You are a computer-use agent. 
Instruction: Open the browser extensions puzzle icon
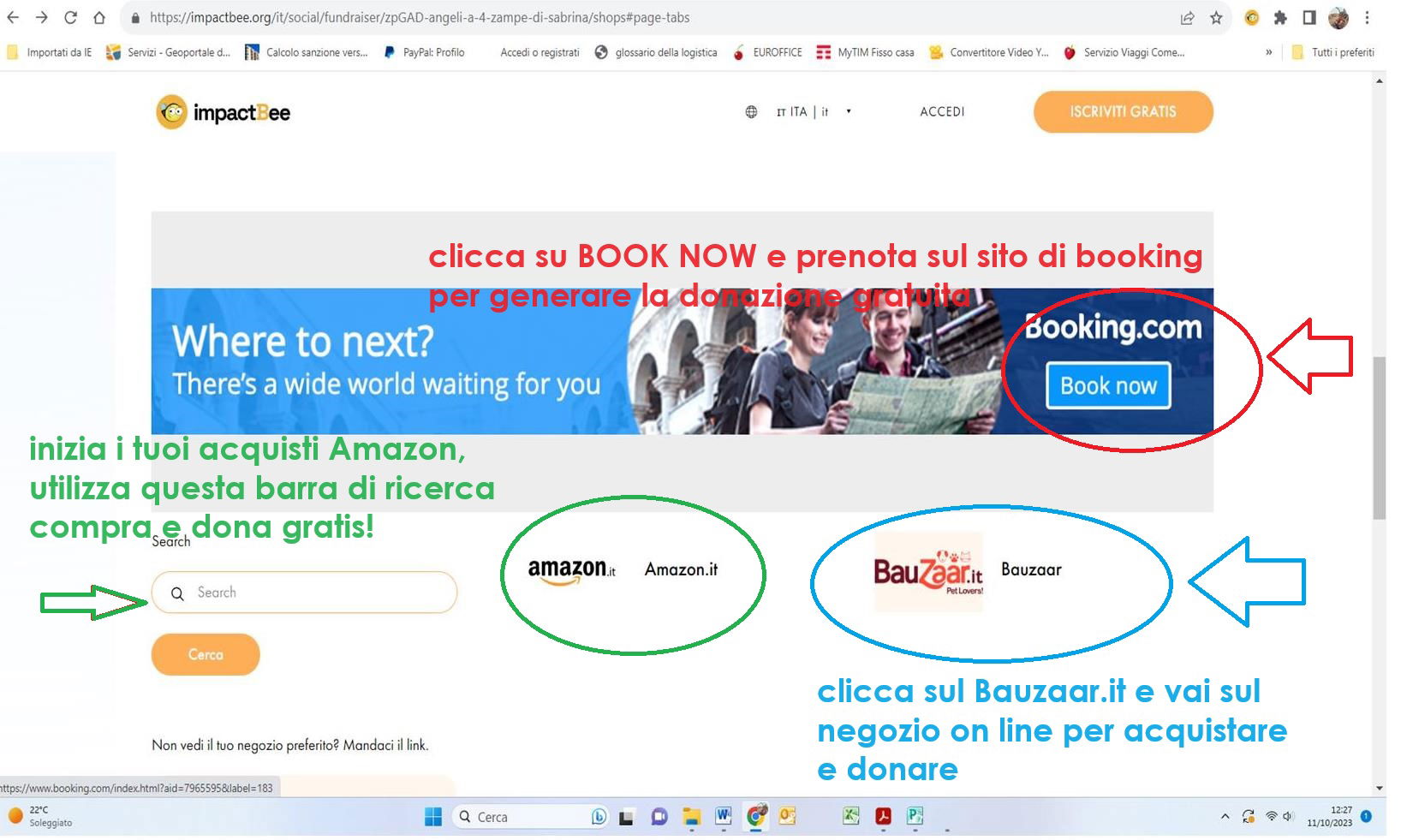click(x=1280, y=18)
